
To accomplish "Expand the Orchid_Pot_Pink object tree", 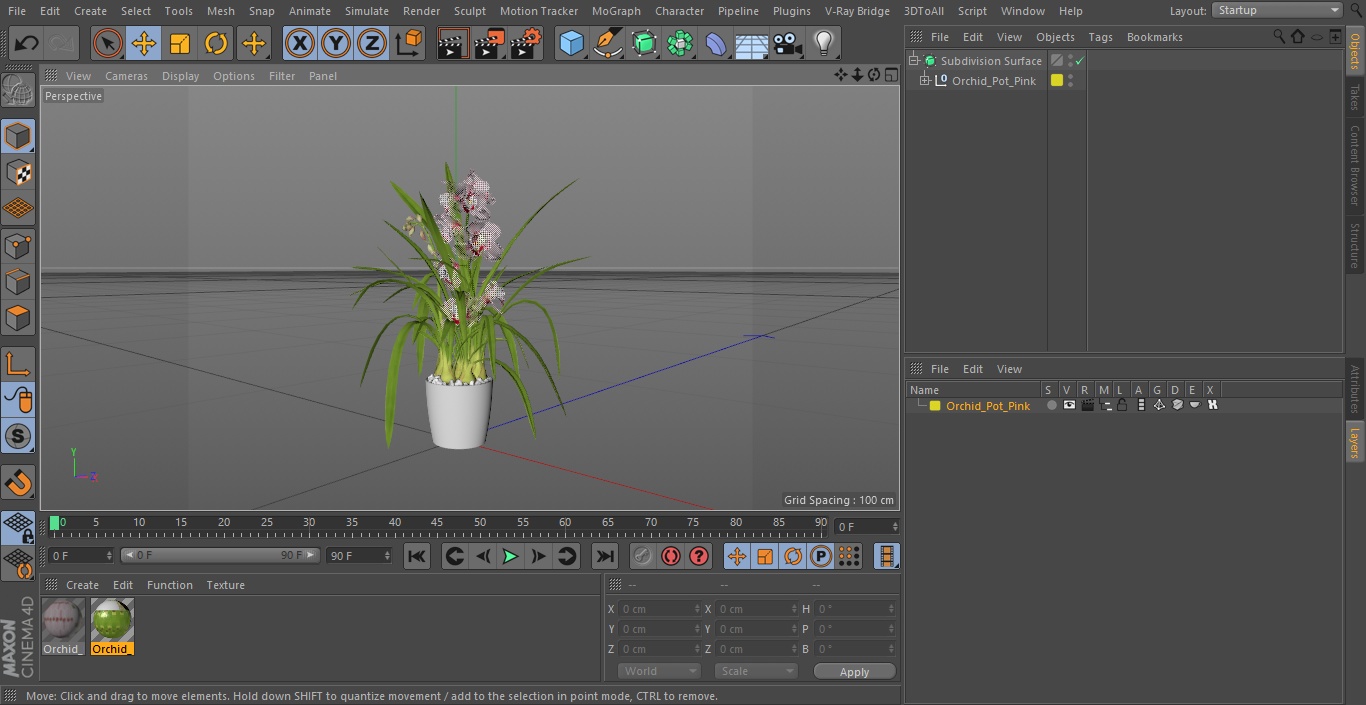I will click(925, 80).
